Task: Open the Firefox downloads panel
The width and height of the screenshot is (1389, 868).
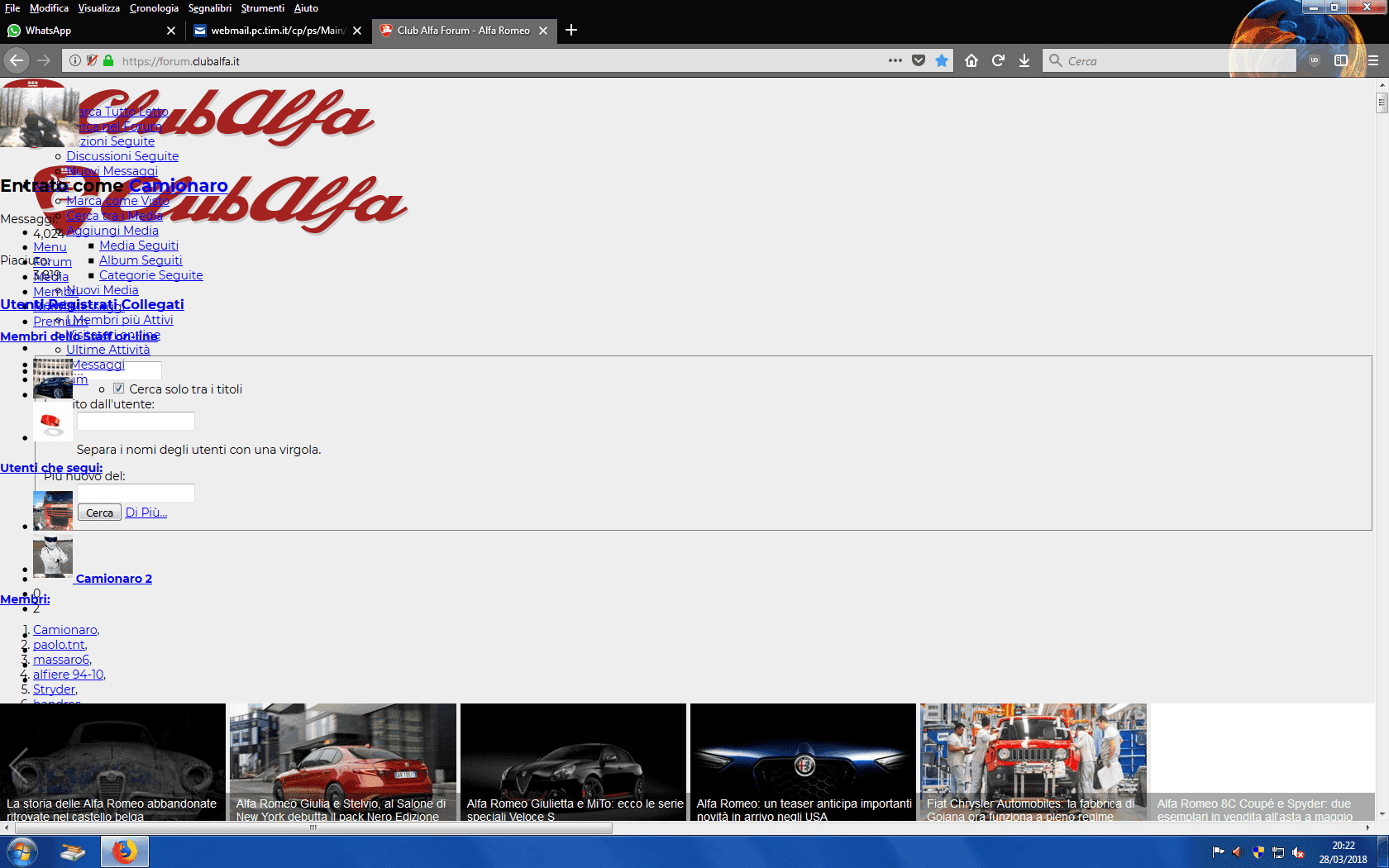Action: pos(1024,60)
